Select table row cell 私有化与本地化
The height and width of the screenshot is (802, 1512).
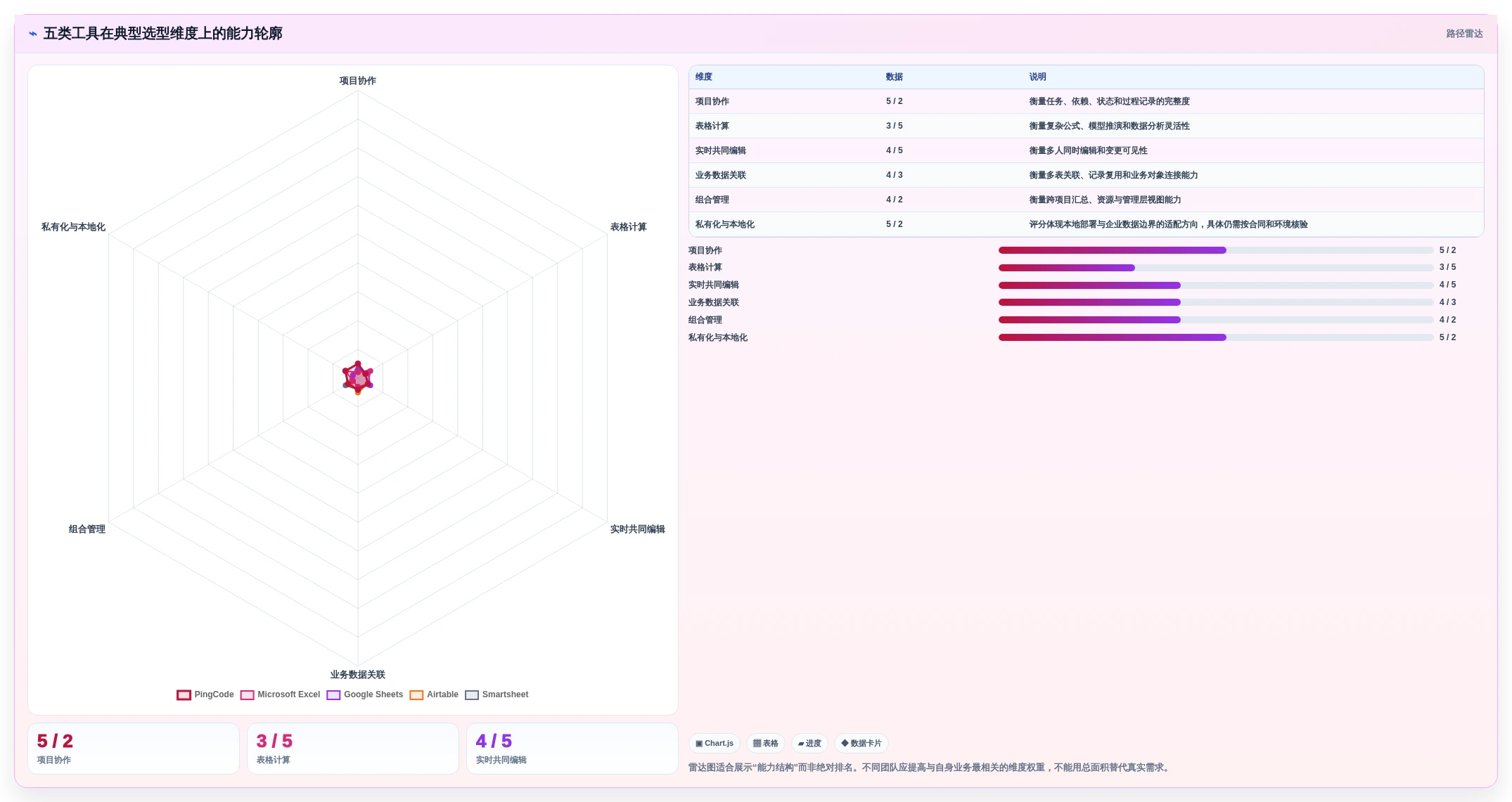pos(725,224)
